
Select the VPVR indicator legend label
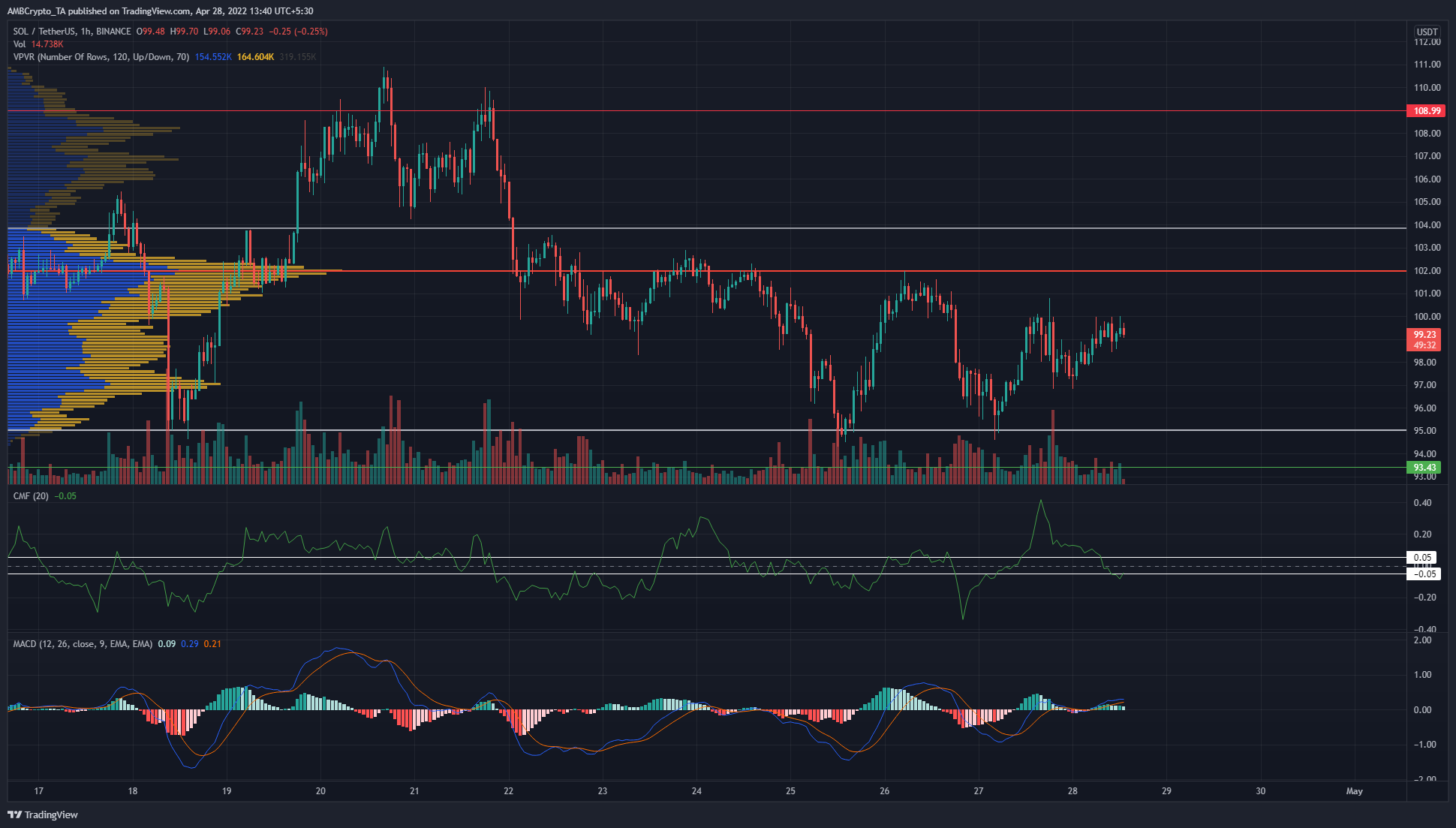pos(101,57)
